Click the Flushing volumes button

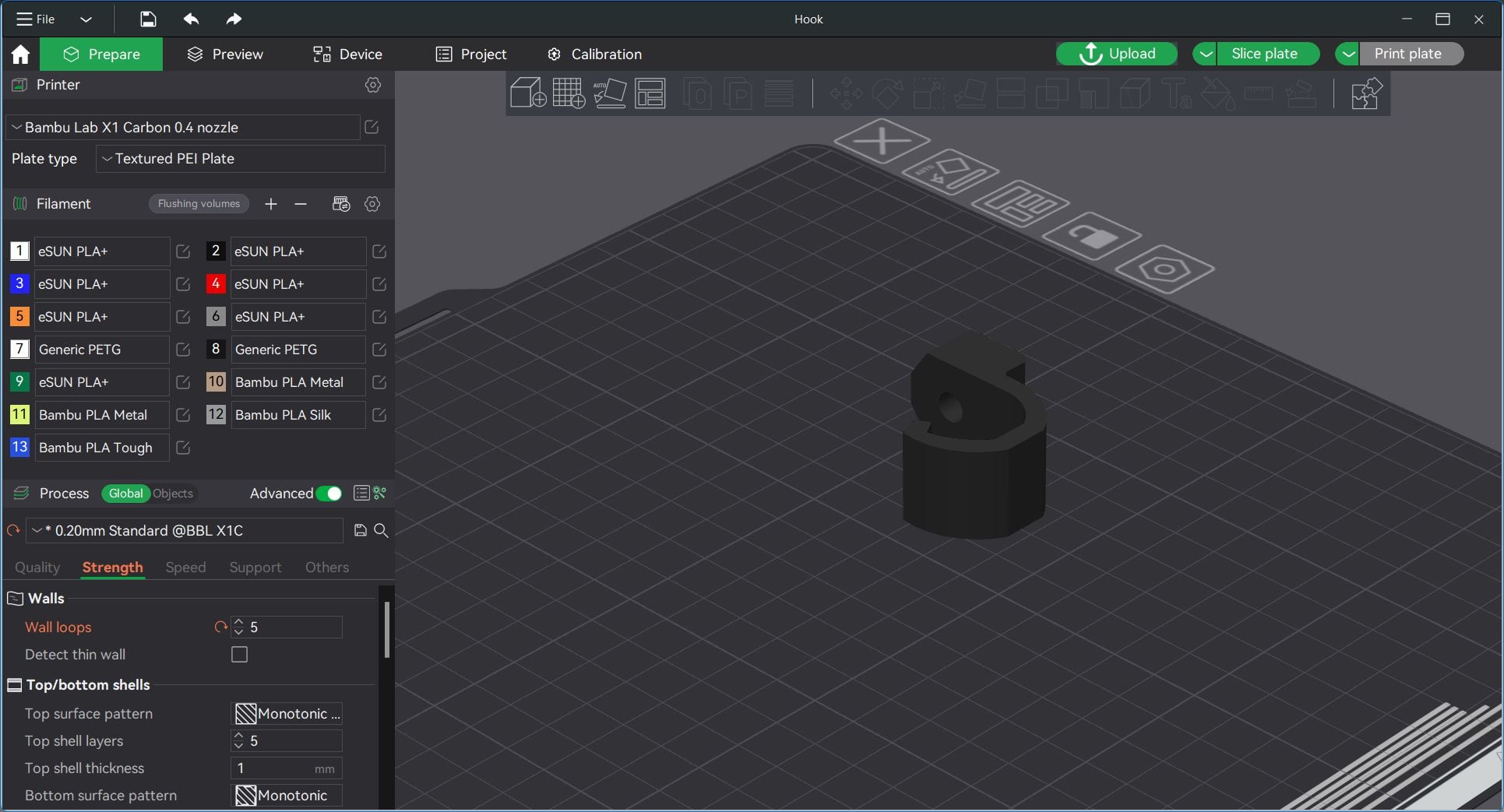[199, 203]
